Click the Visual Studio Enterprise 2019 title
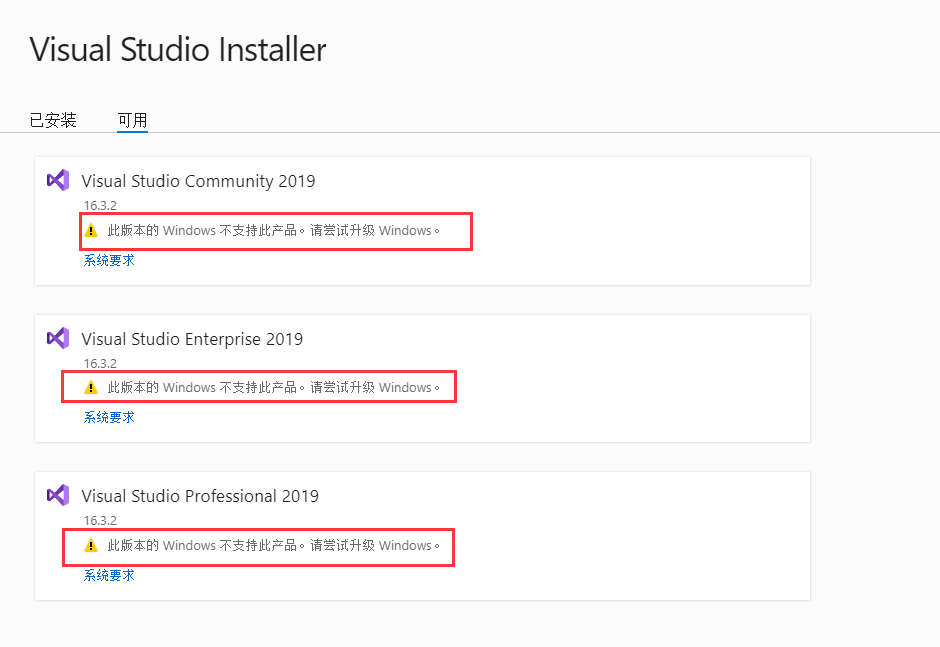The image size is (940, 647). tap(192, 339)
